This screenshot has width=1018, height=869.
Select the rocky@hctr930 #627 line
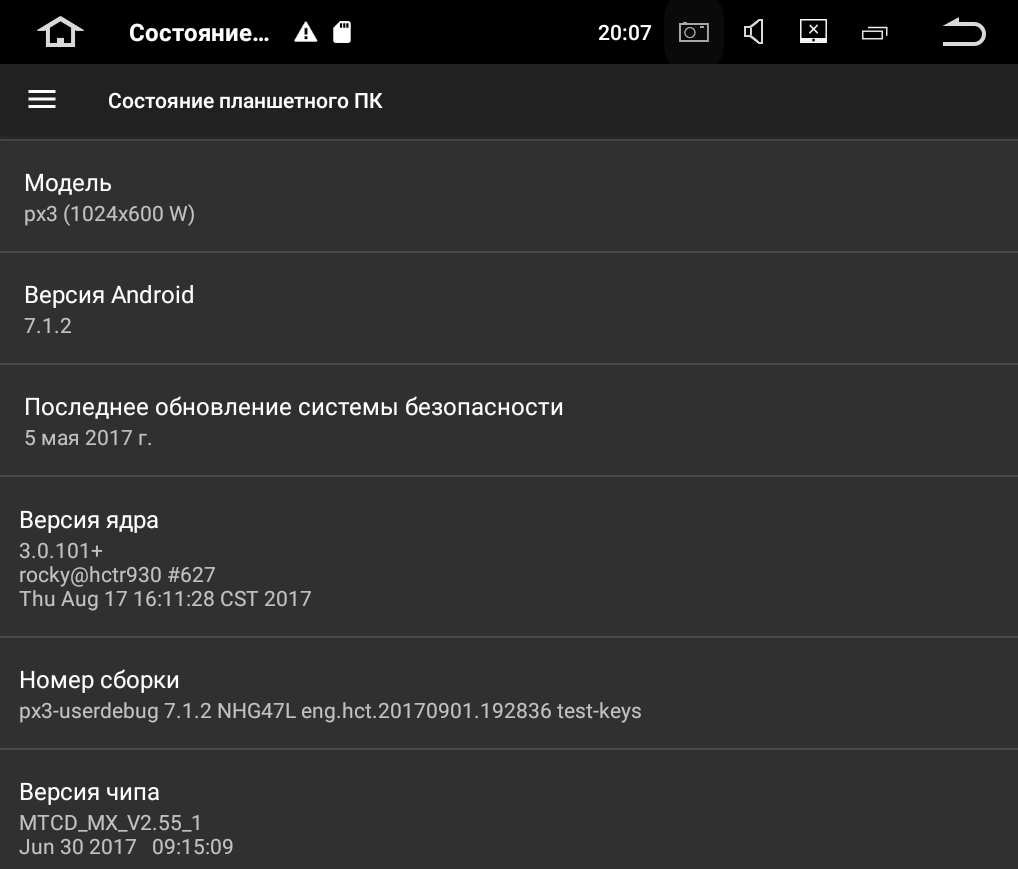[117, 575]
